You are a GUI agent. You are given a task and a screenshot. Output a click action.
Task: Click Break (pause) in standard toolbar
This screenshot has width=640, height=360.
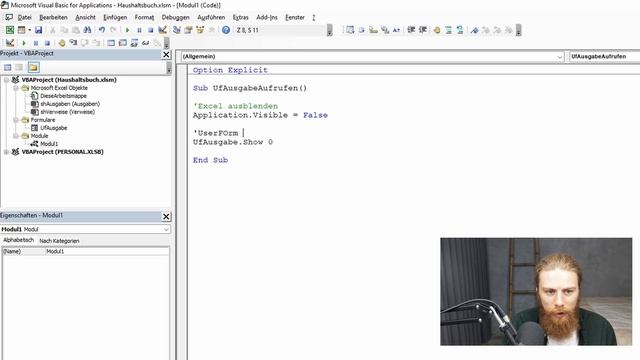139,30
